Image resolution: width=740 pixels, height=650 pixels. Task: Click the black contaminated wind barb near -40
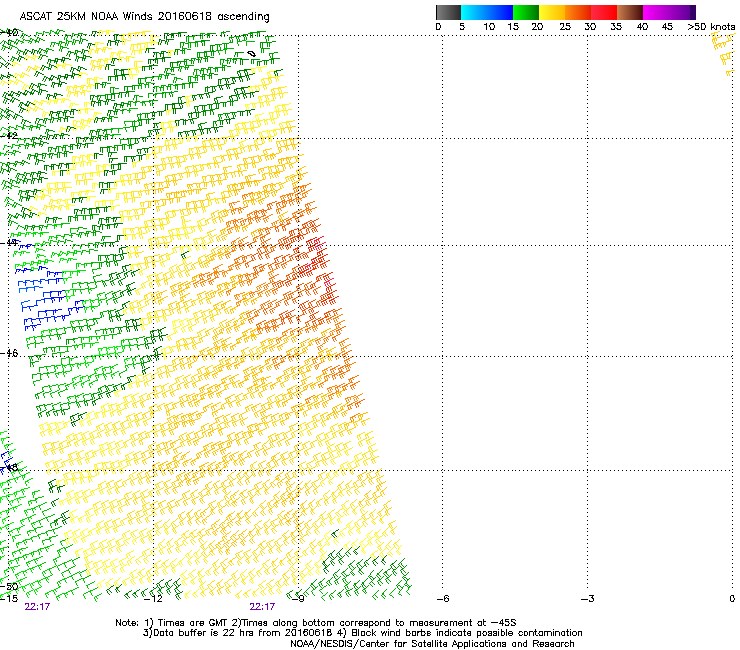click(x=252, y=54)
